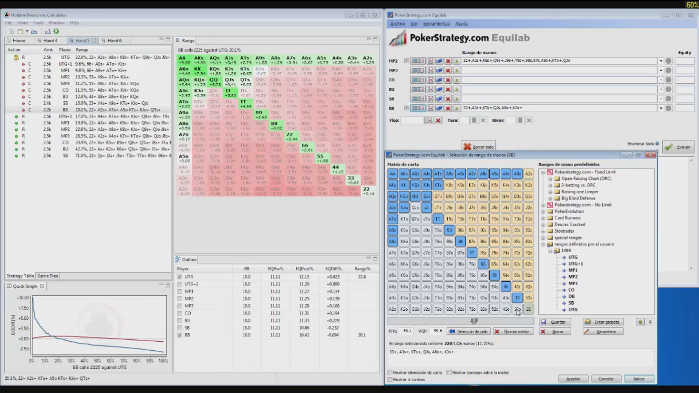
Task: Minimize the Range panel in HRC
Action: click(x=369, y=40)
